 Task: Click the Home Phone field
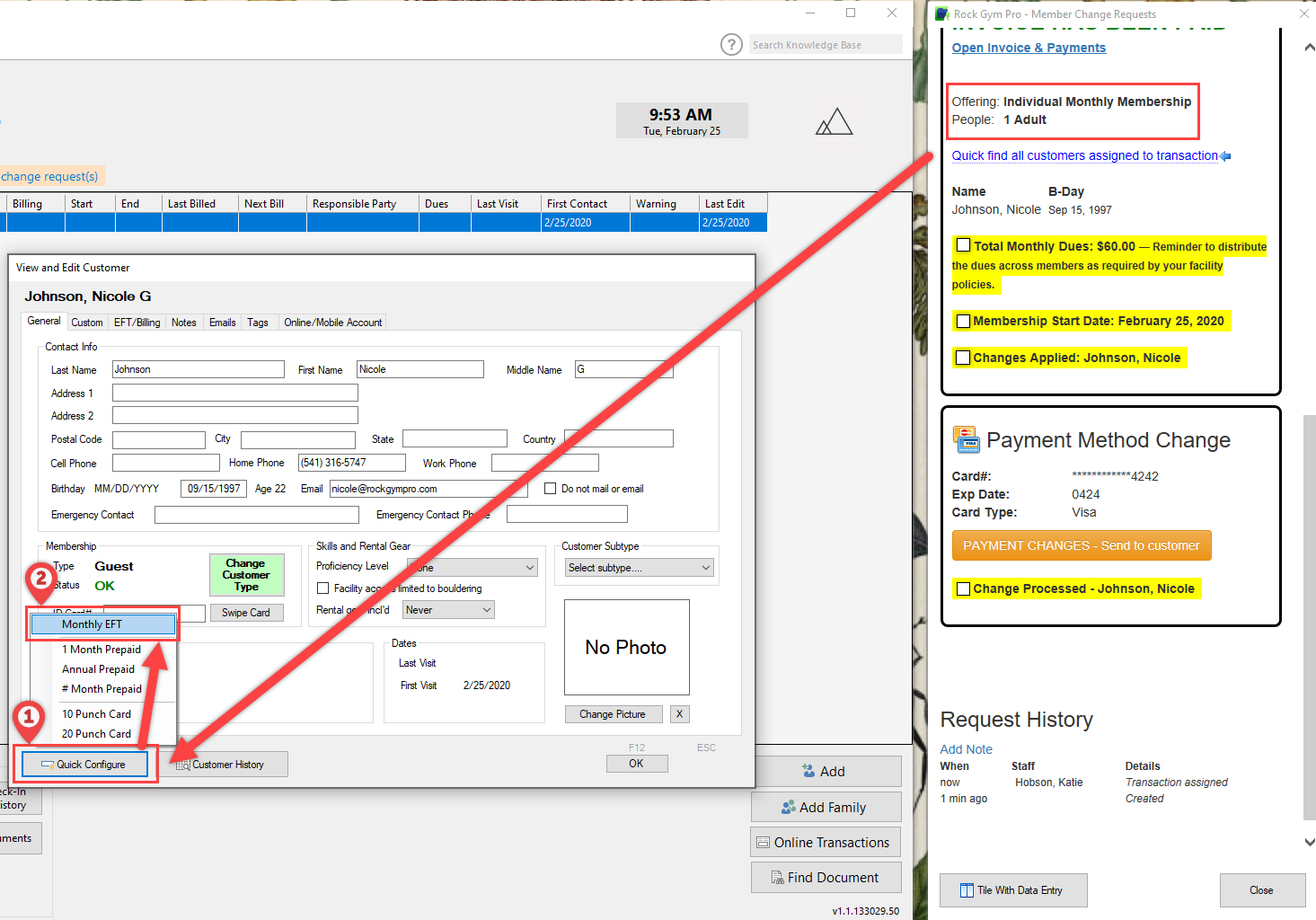coord(352,463)
